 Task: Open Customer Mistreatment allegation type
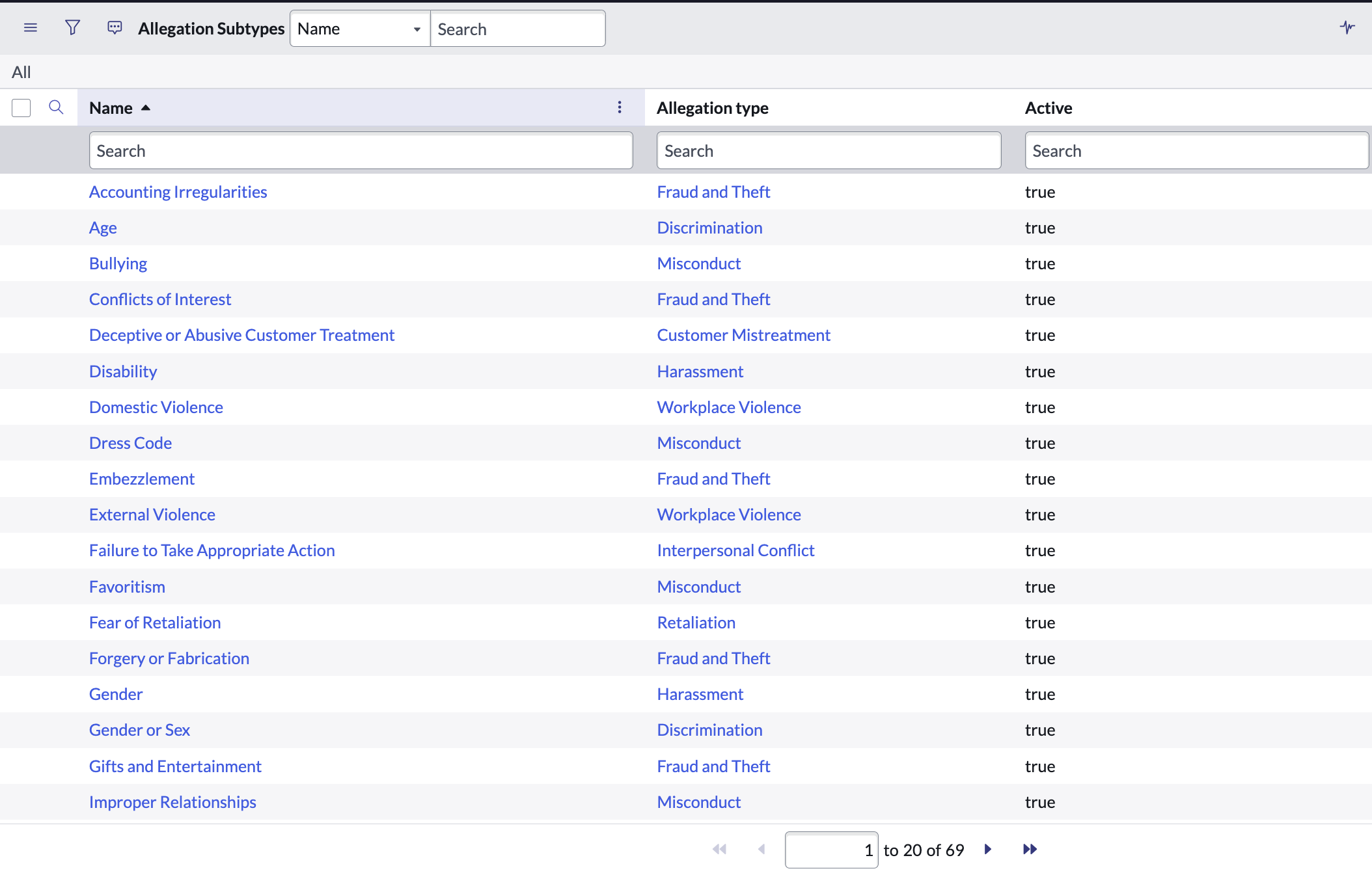click(744, 335)
